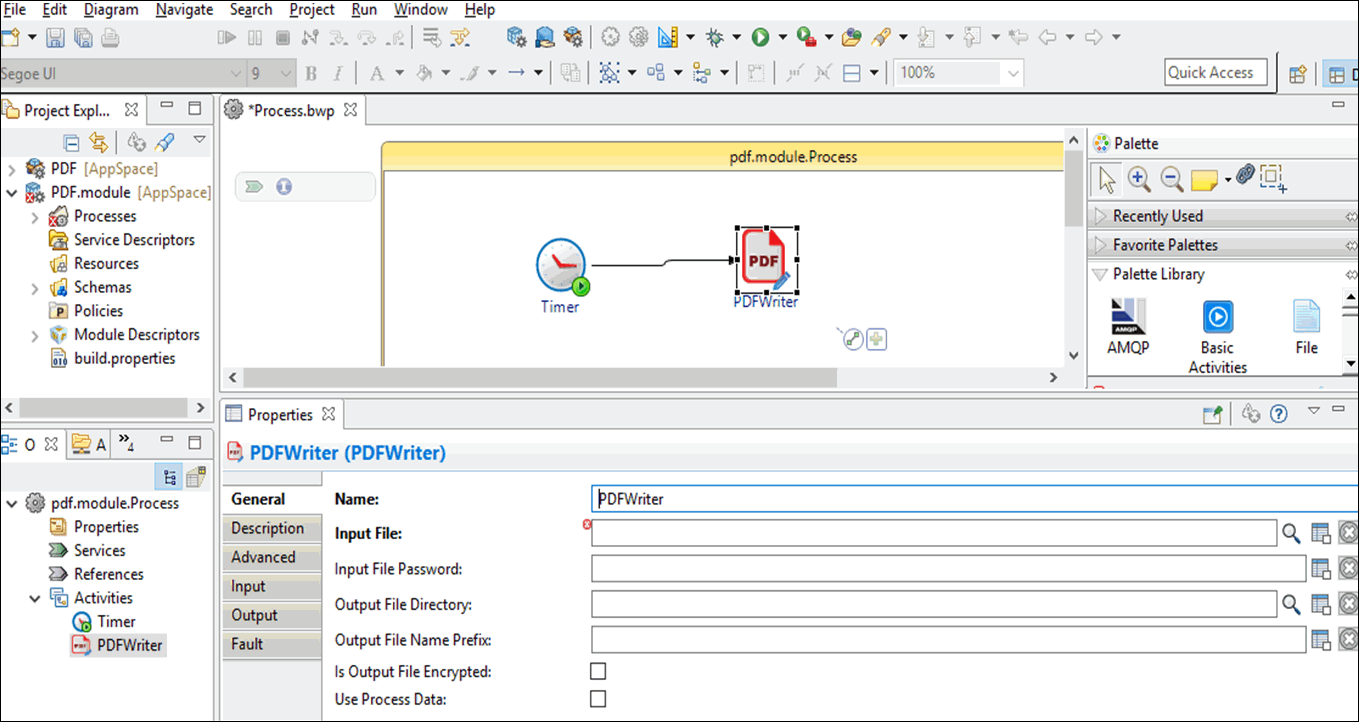Click the Quick Access button

click(1215, 72)
